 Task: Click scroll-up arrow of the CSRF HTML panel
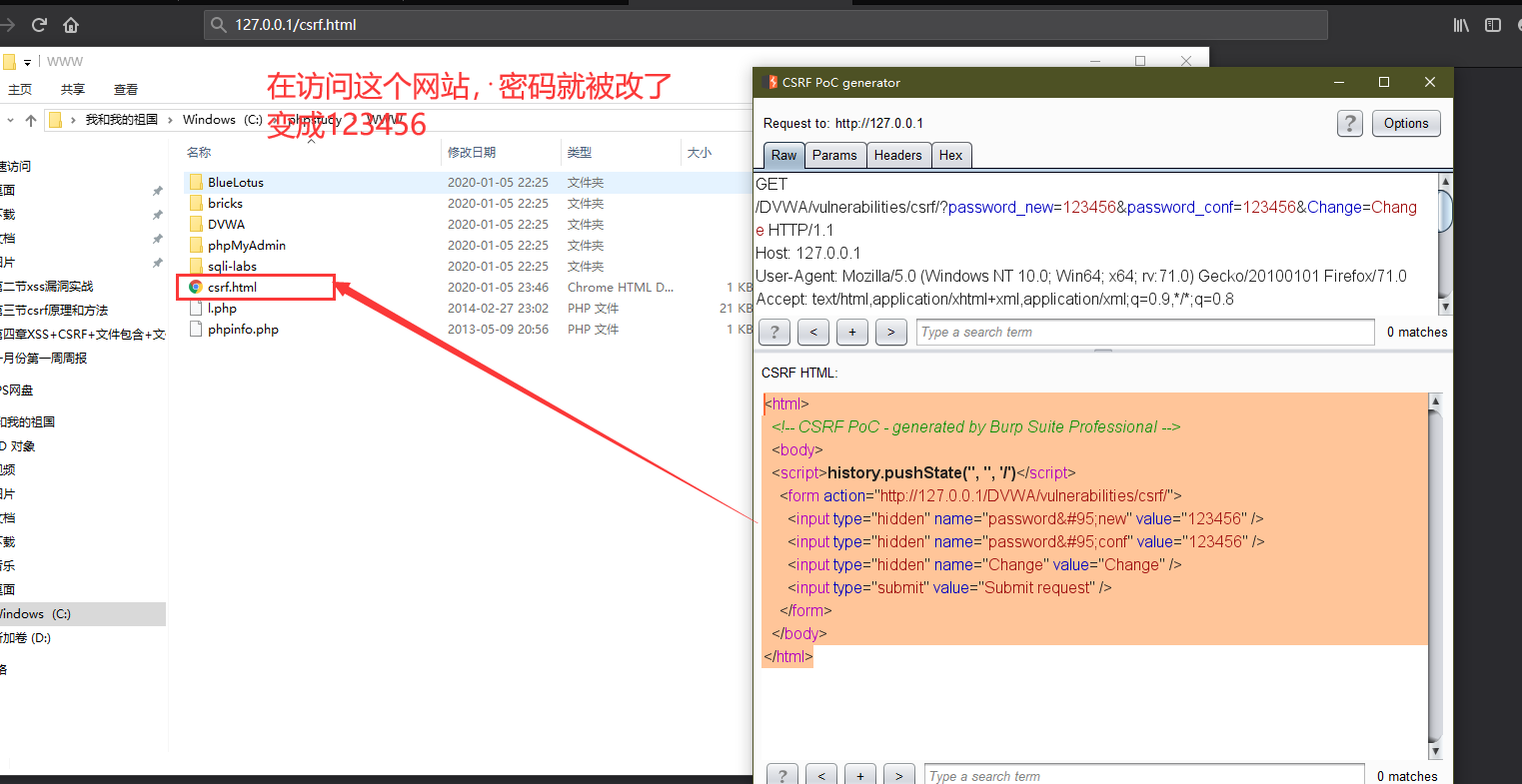point(1436,401)
